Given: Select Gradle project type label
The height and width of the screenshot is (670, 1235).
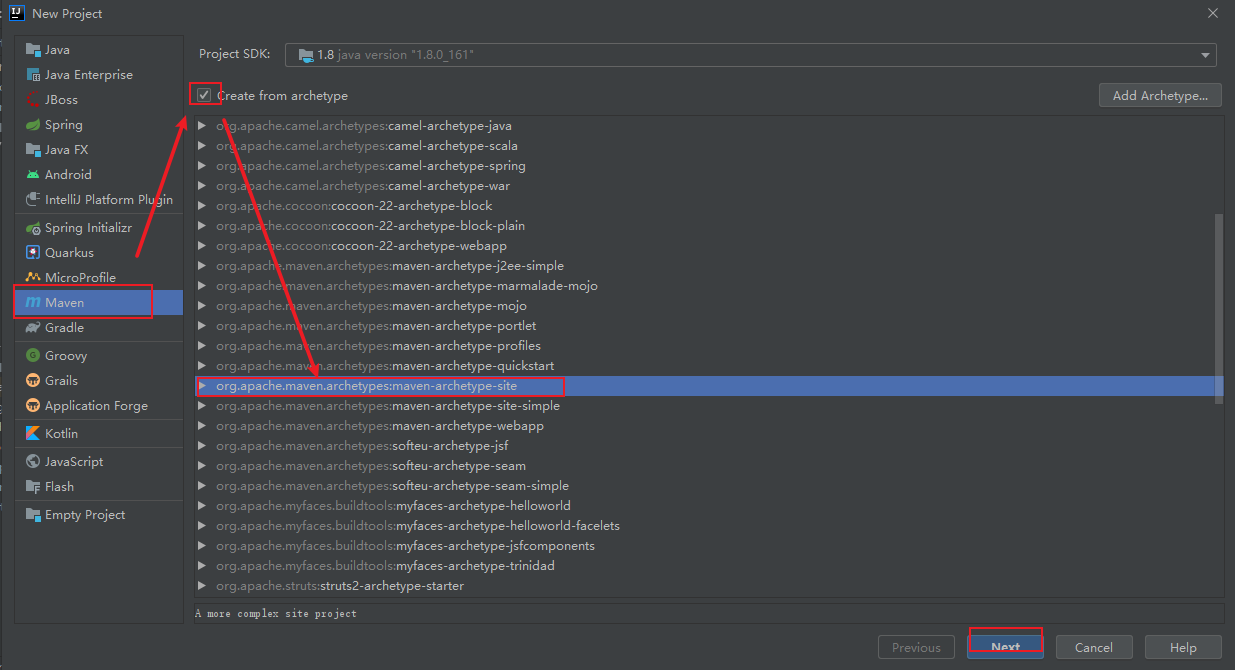Looking at the screenshot, I should pyautogui.click(x=64, y=328).
